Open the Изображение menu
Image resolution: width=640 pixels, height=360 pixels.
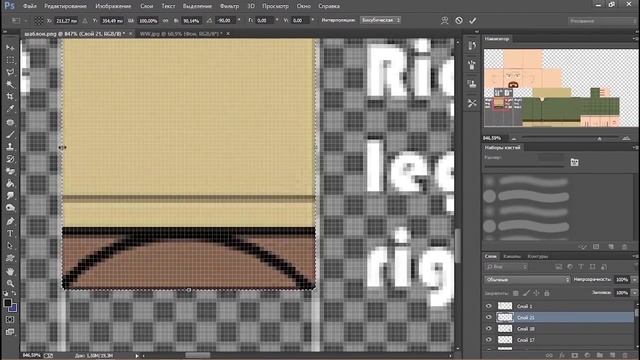[113, 6]
